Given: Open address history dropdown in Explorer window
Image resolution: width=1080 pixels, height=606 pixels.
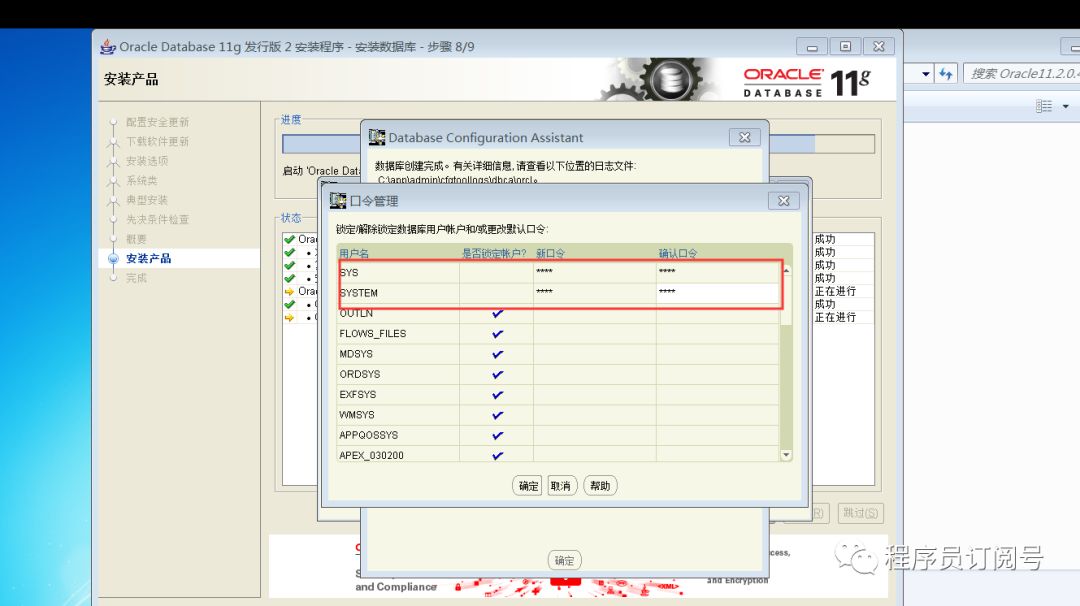Looking at the screenshot, I should [926, 74].
